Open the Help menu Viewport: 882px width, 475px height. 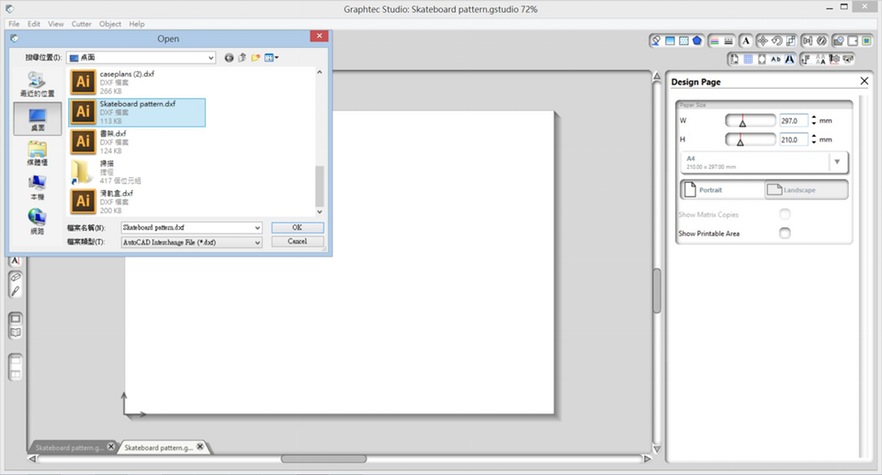[137, 24]
